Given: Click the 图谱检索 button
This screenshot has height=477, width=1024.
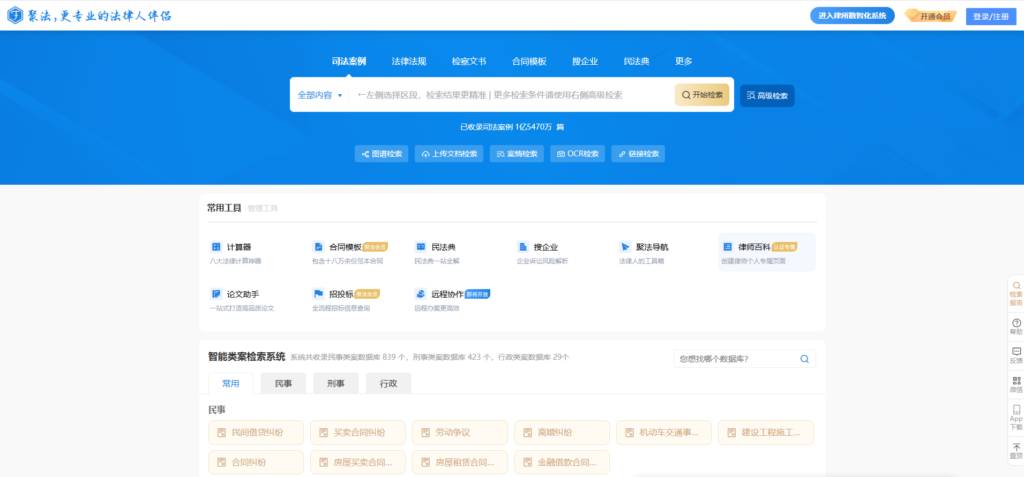Looking at the screenshot, I should click(382, 154).
